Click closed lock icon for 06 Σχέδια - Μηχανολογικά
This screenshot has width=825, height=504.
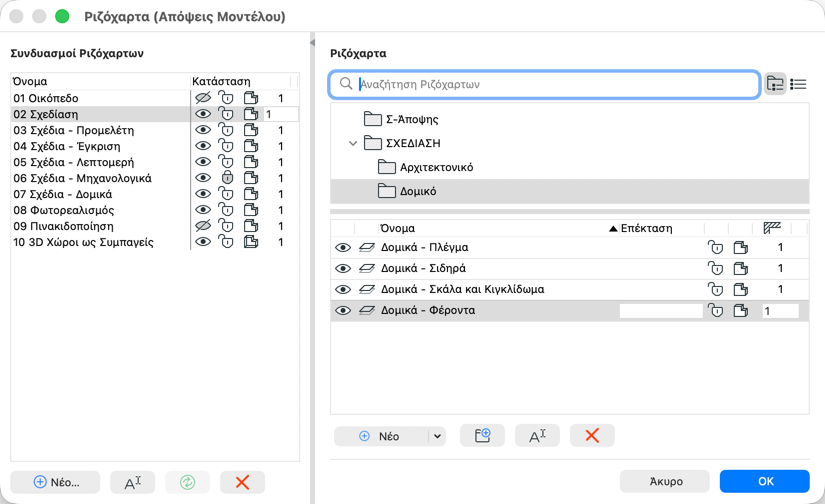click(227, 178)
